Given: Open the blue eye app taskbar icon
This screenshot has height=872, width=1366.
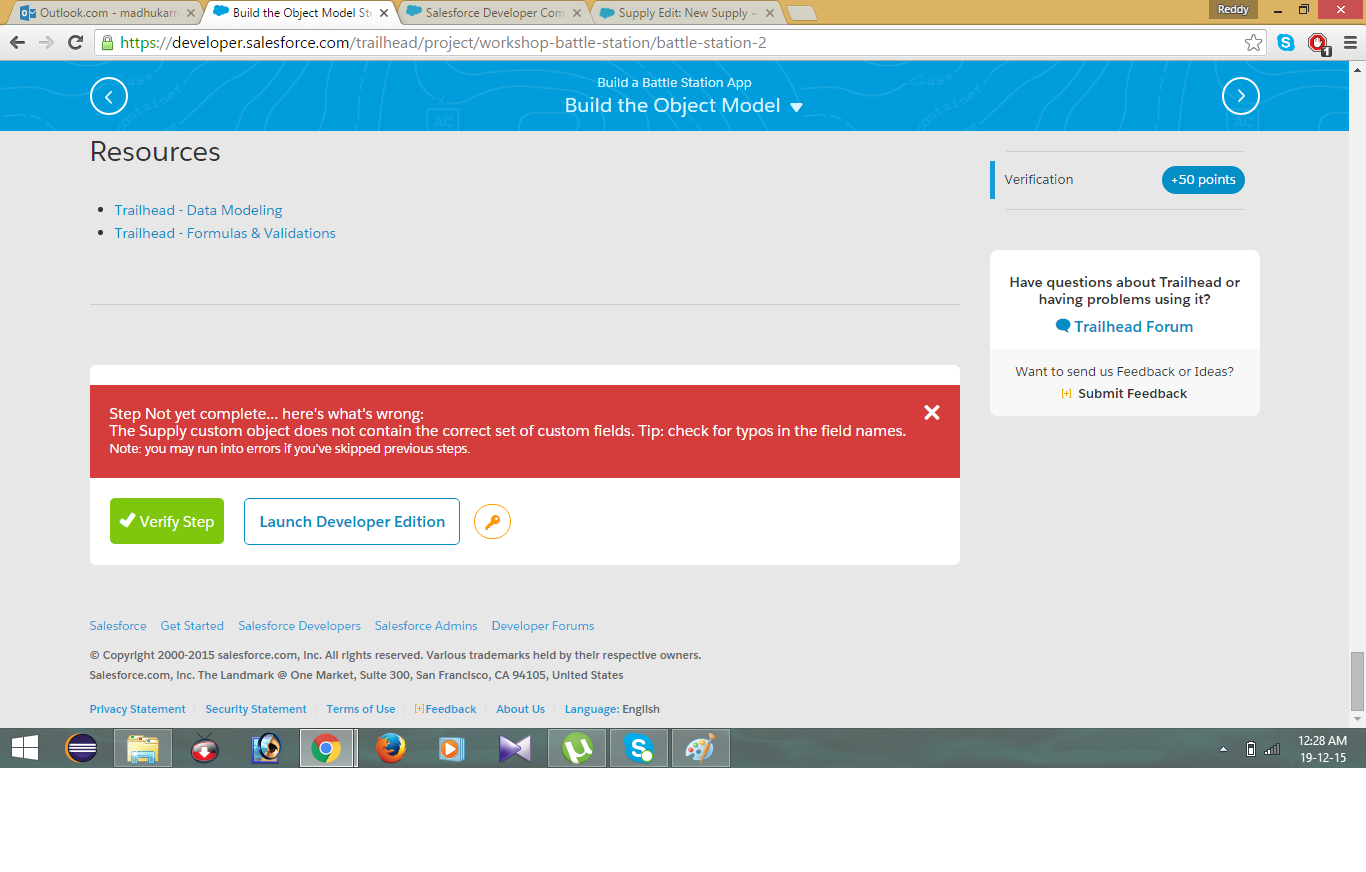Looking at the screenshot, I should 267,748.
